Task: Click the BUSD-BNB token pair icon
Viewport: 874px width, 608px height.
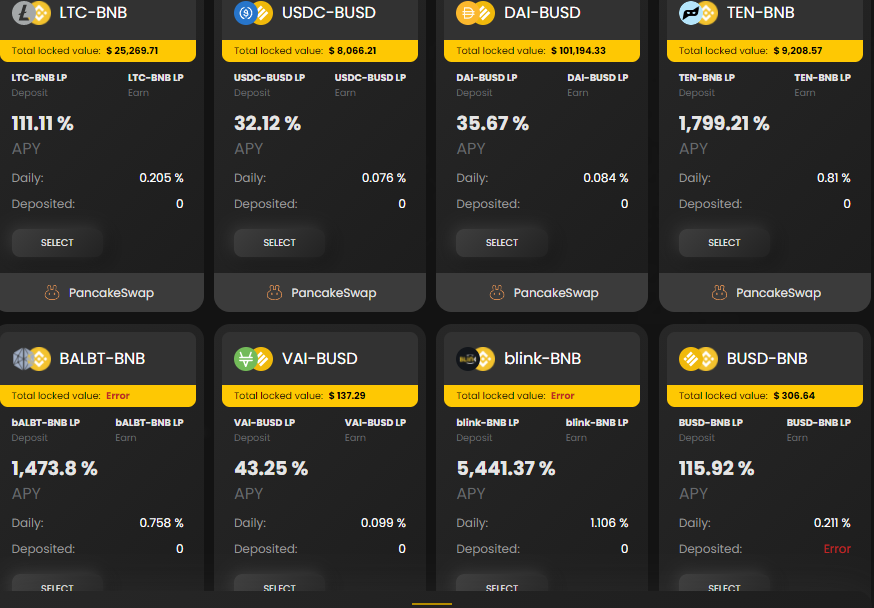Action: (698, 359)
